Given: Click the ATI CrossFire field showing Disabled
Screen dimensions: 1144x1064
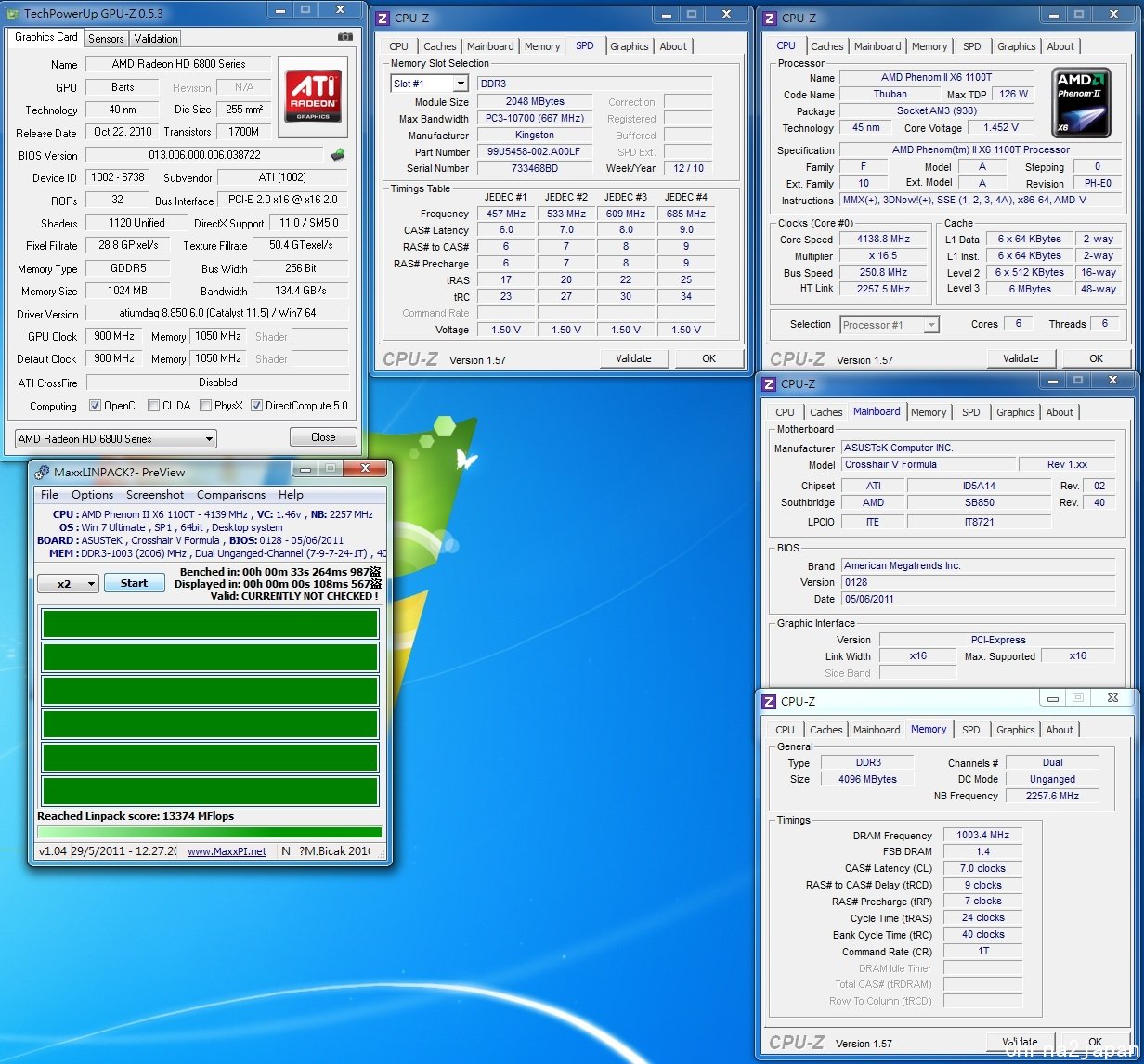Looking at the screenshot, I should [x=217, y=383].
